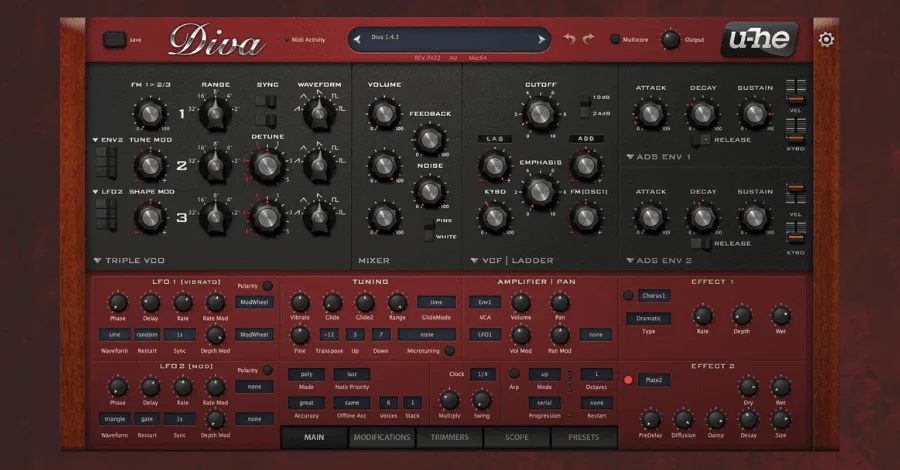Click the ADD modulation source label

coord(585,139)
